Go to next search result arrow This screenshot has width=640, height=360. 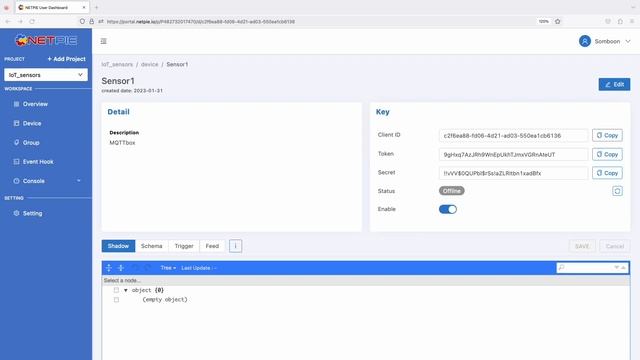click(616, 268)
